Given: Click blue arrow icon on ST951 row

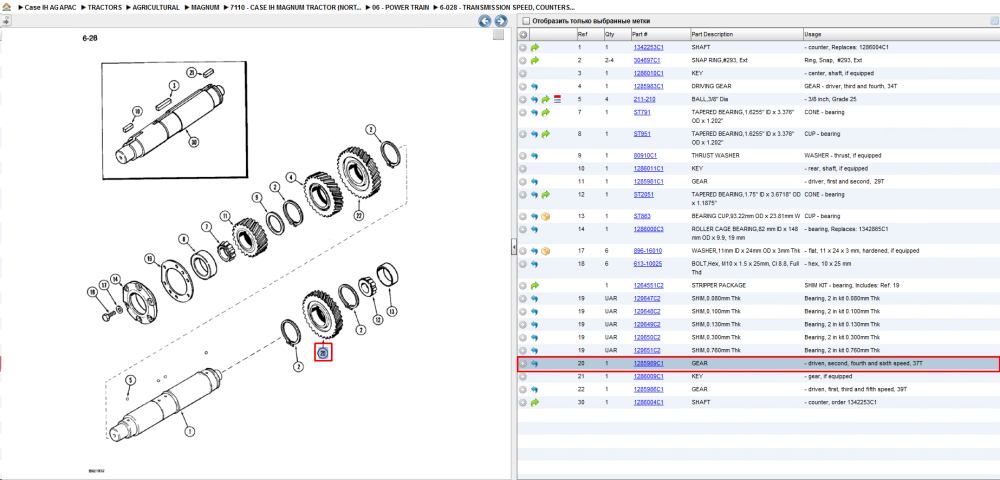Looking at the screenshot, I should coord(535,134).
